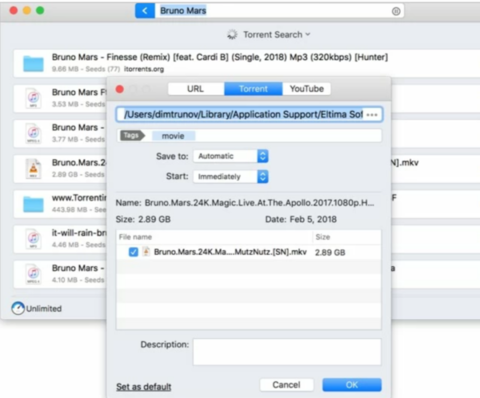Open the Save to Automatic dropdown

pos(231,156)
